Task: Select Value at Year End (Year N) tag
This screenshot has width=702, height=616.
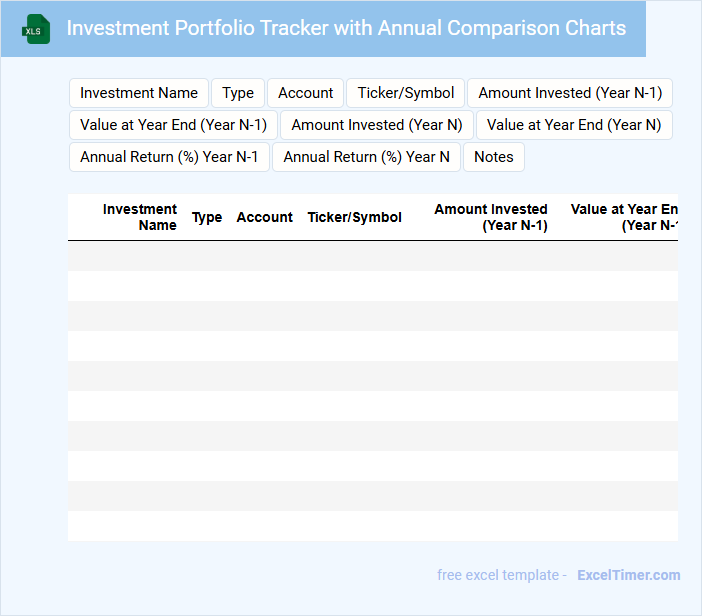Action: [574, 125]
